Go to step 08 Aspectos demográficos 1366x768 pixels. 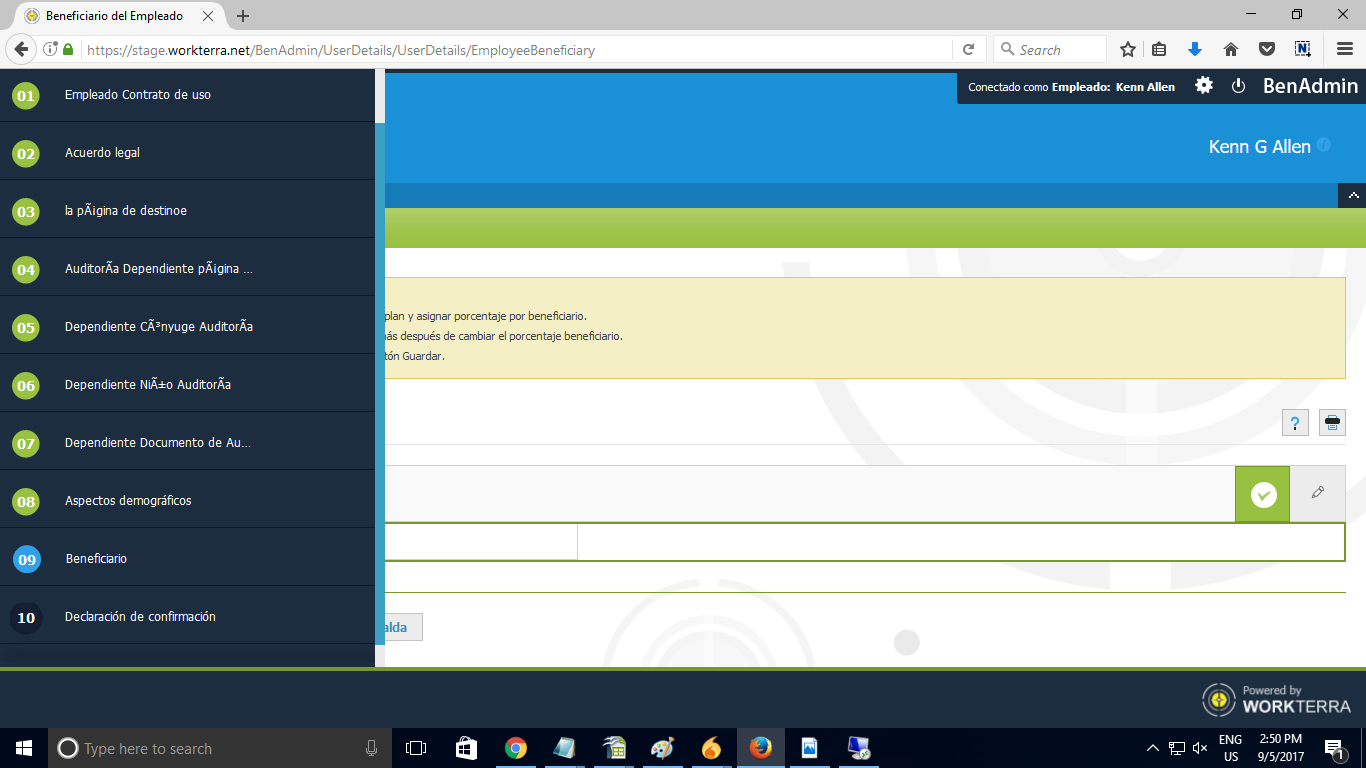[187, 501]
